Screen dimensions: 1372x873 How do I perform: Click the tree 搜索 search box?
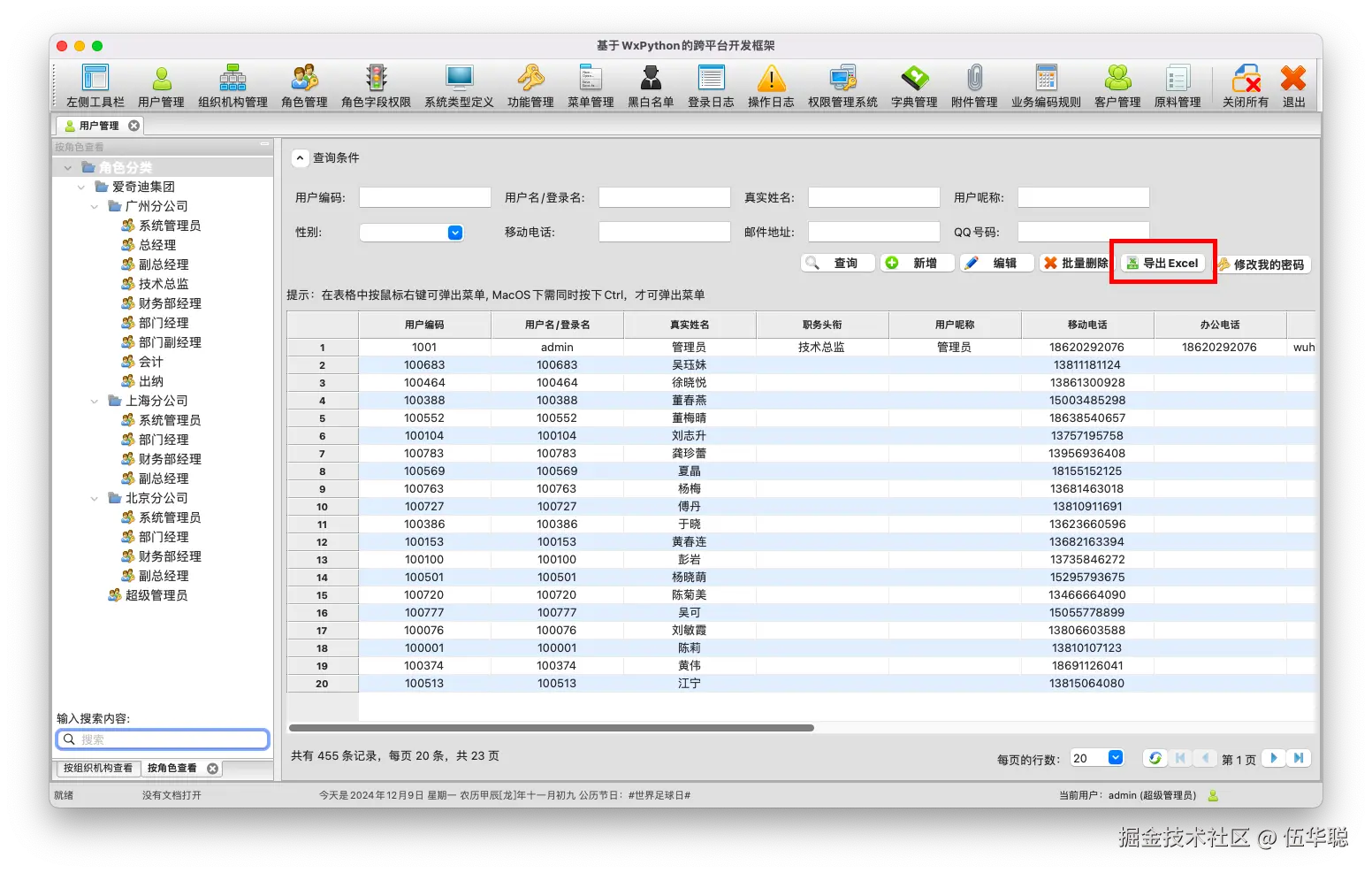click(x=163, y=739)
